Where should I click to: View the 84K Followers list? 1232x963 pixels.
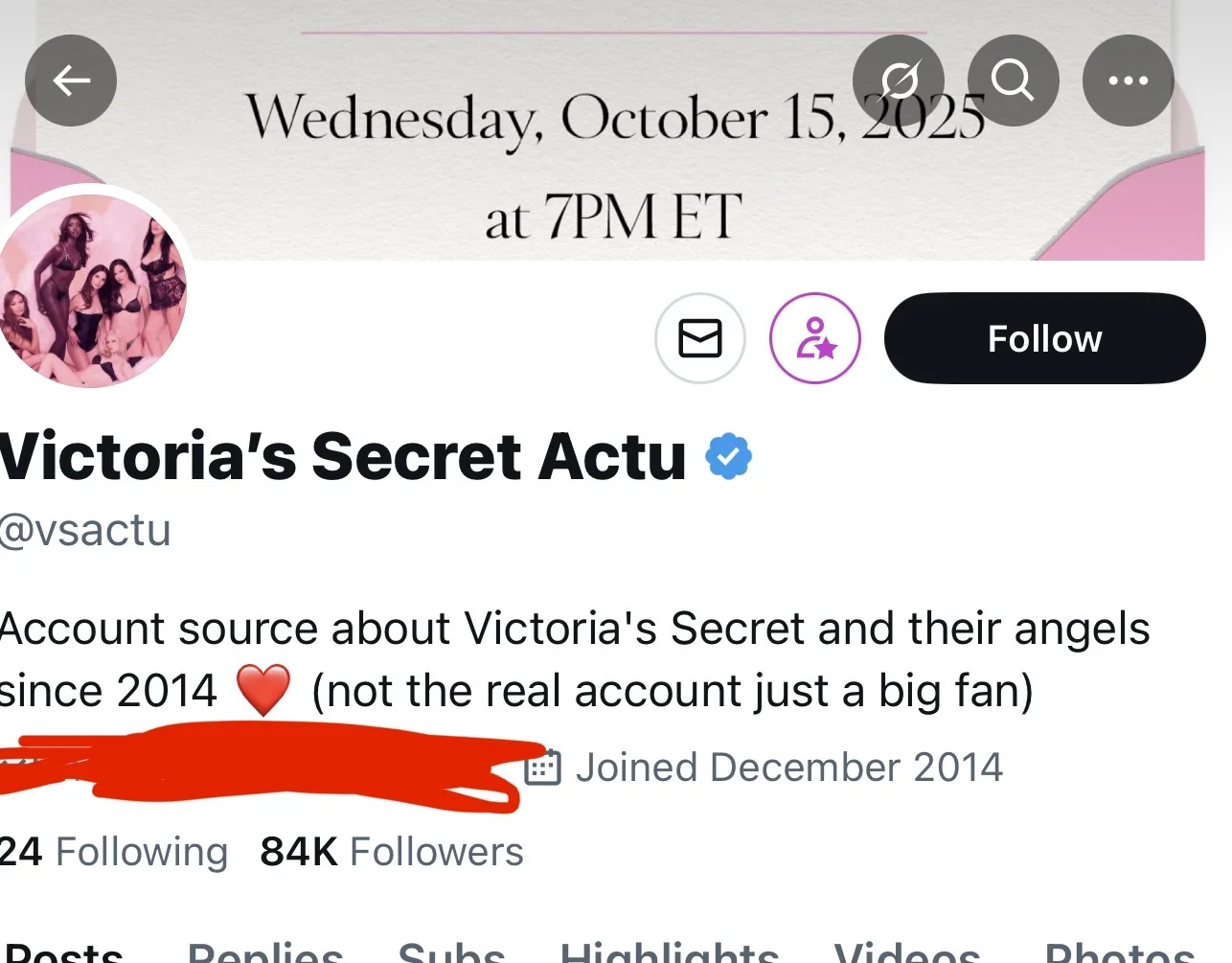392,852
